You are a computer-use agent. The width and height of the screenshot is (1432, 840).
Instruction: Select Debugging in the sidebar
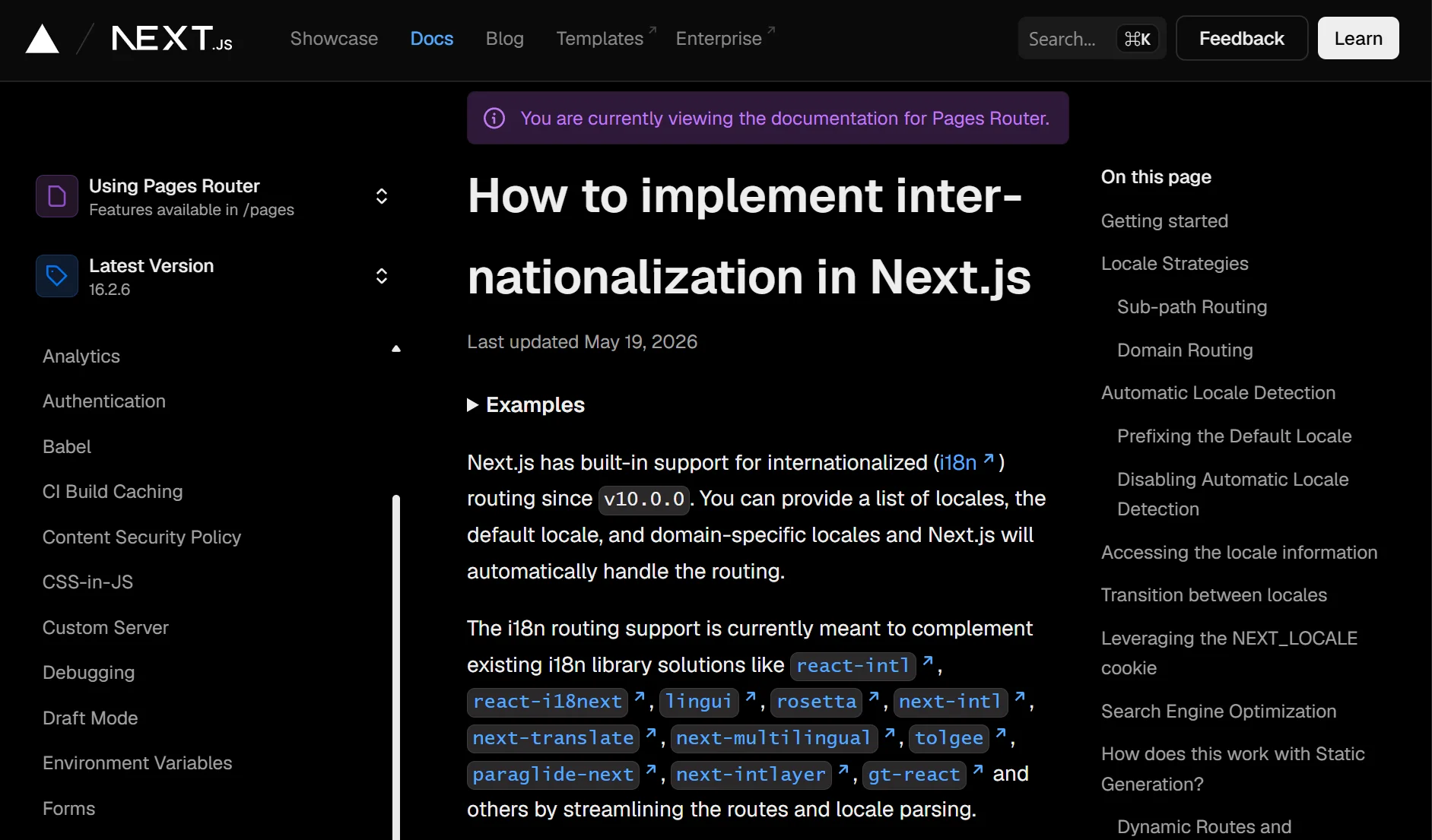(x=88, y=673)
